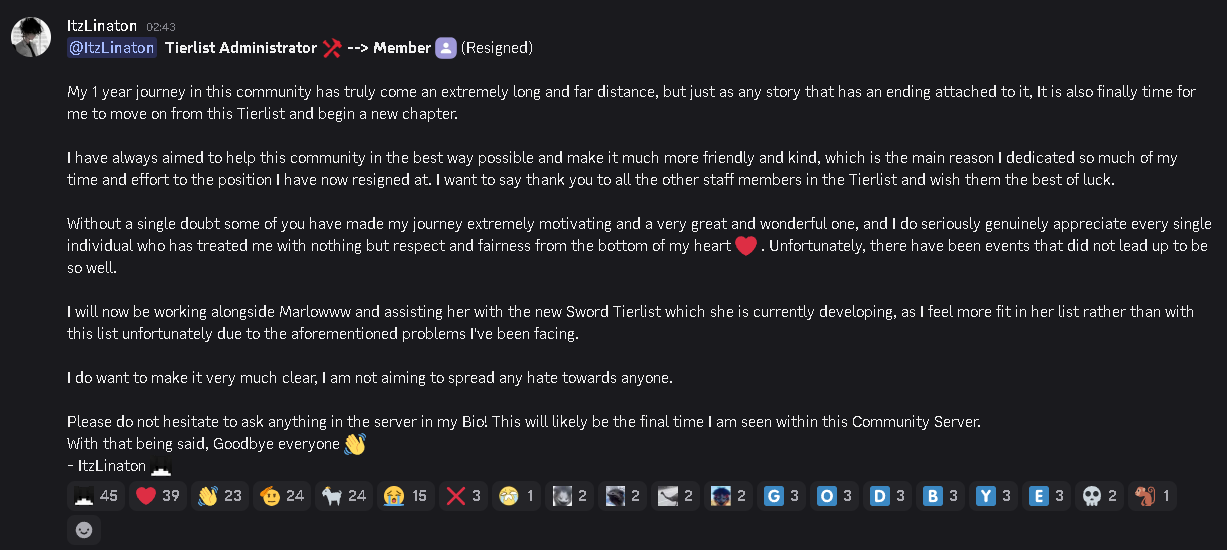The height and width of the screenshot is (550, 1227).
Task: Click the skull reaction
Action: tap(1099, 496)
